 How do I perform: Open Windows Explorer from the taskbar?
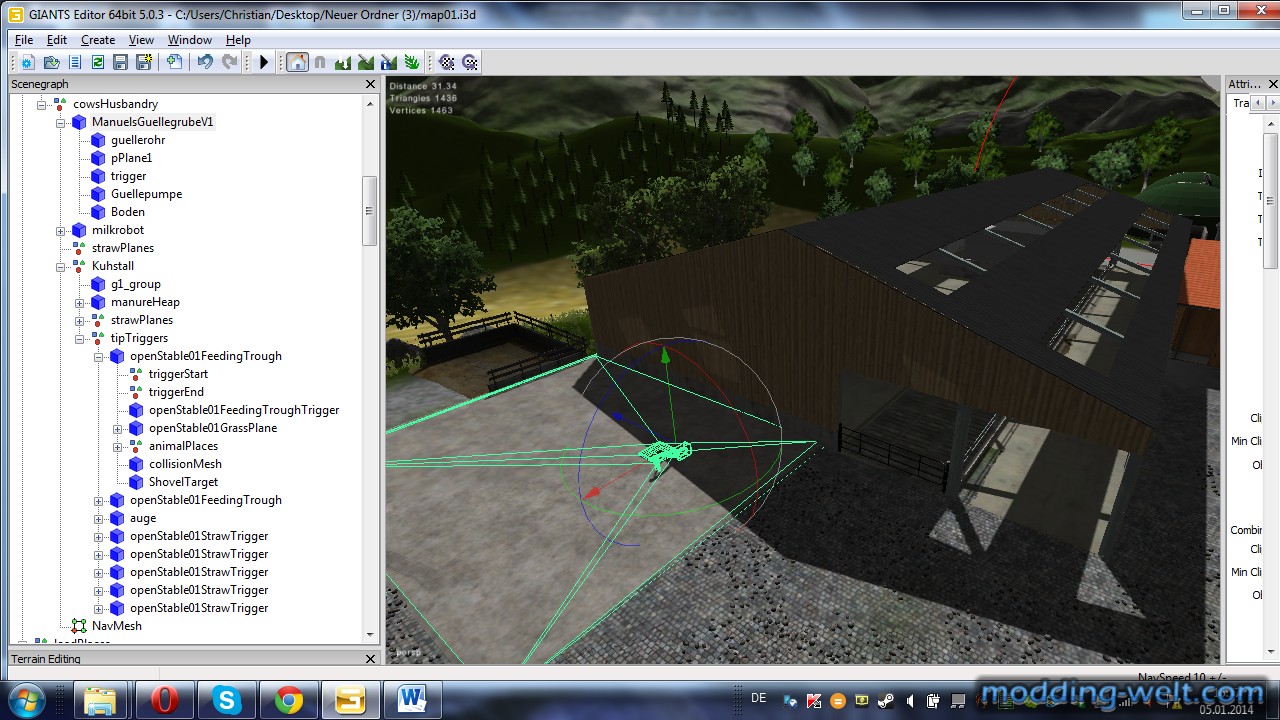(100, 700)
